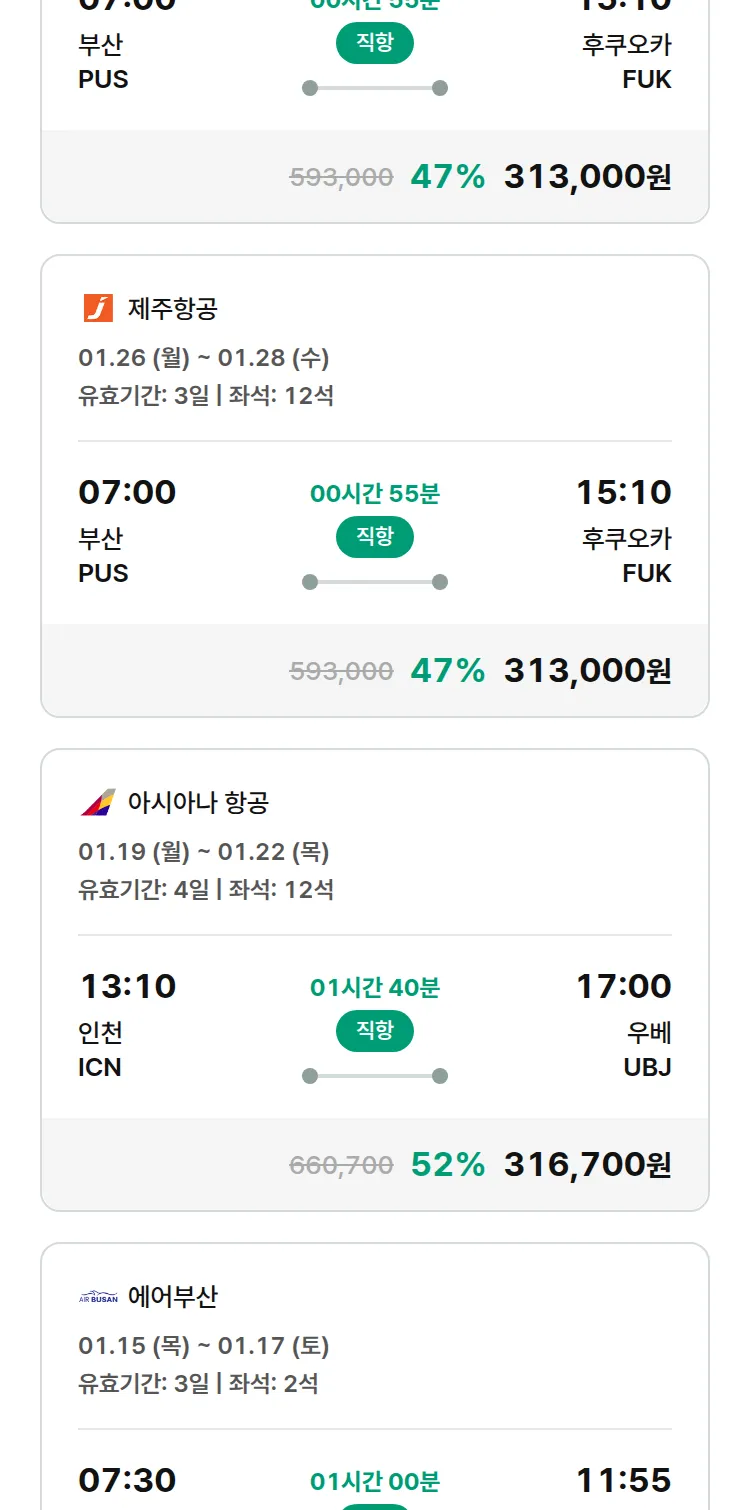This screenshot has width=750, height=1510.
Task: Click the 17:00 arrival time at 우베
Action: pyautogui.click(x=623, y=986)
